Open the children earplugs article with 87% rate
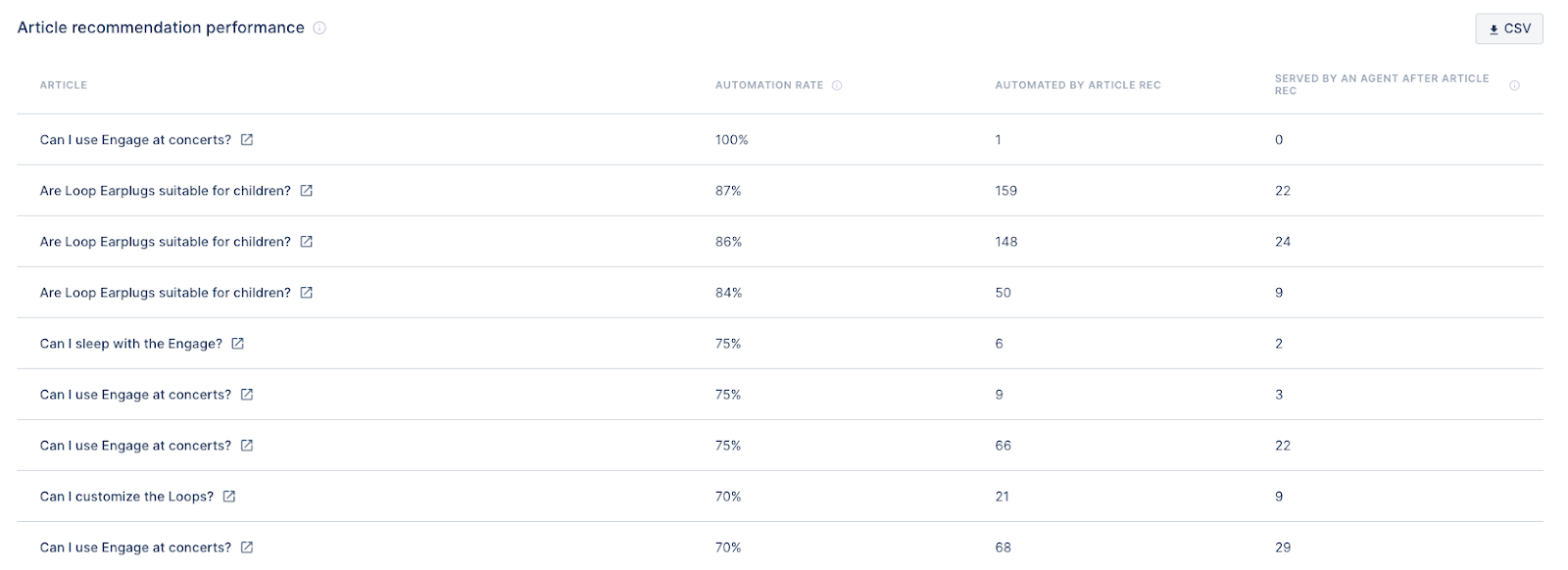 click(x=165, y=191)
